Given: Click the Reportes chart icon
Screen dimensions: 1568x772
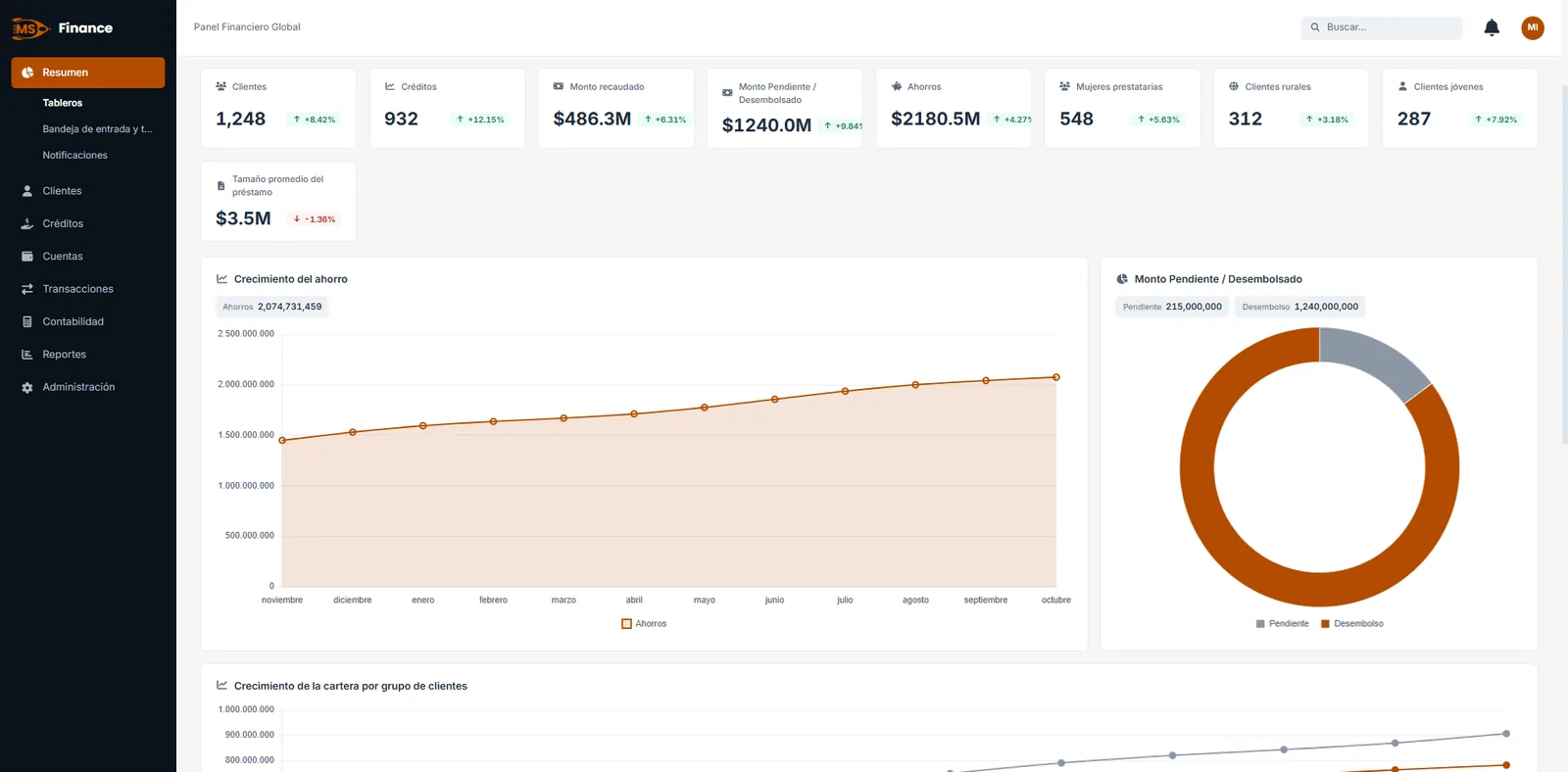Looking at the screenshot, I should click(x=27, y=355).
